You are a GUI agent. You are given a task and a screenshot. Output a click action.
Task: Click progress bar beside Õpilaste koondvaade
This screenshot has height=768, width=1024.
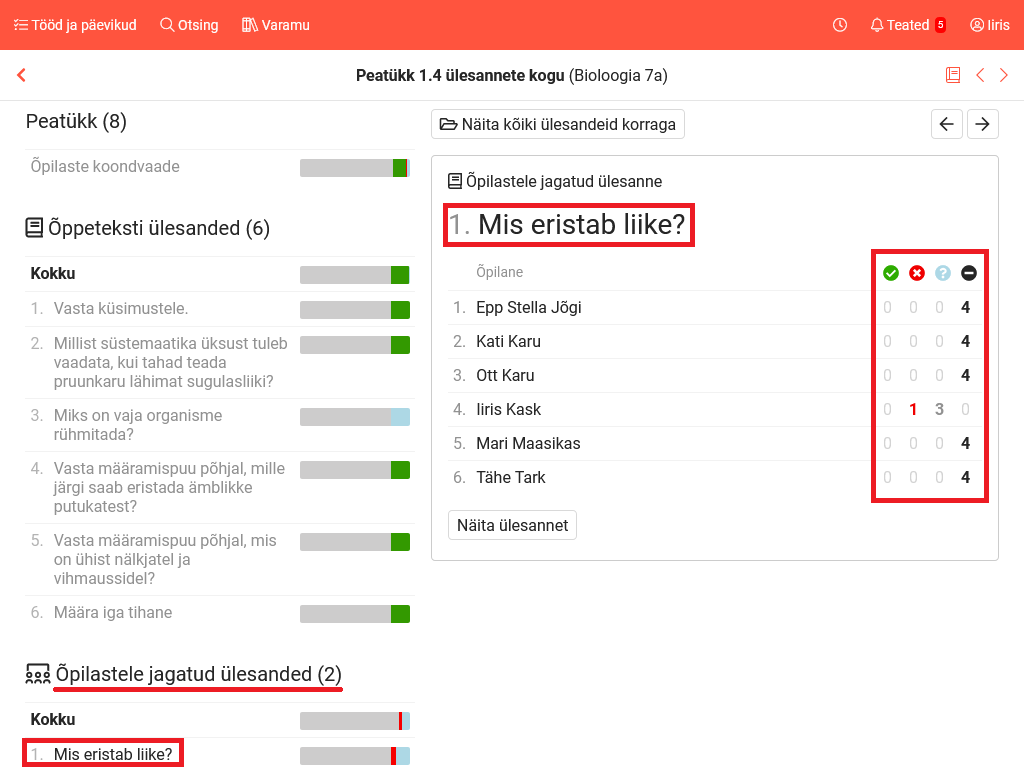[354, 168]
